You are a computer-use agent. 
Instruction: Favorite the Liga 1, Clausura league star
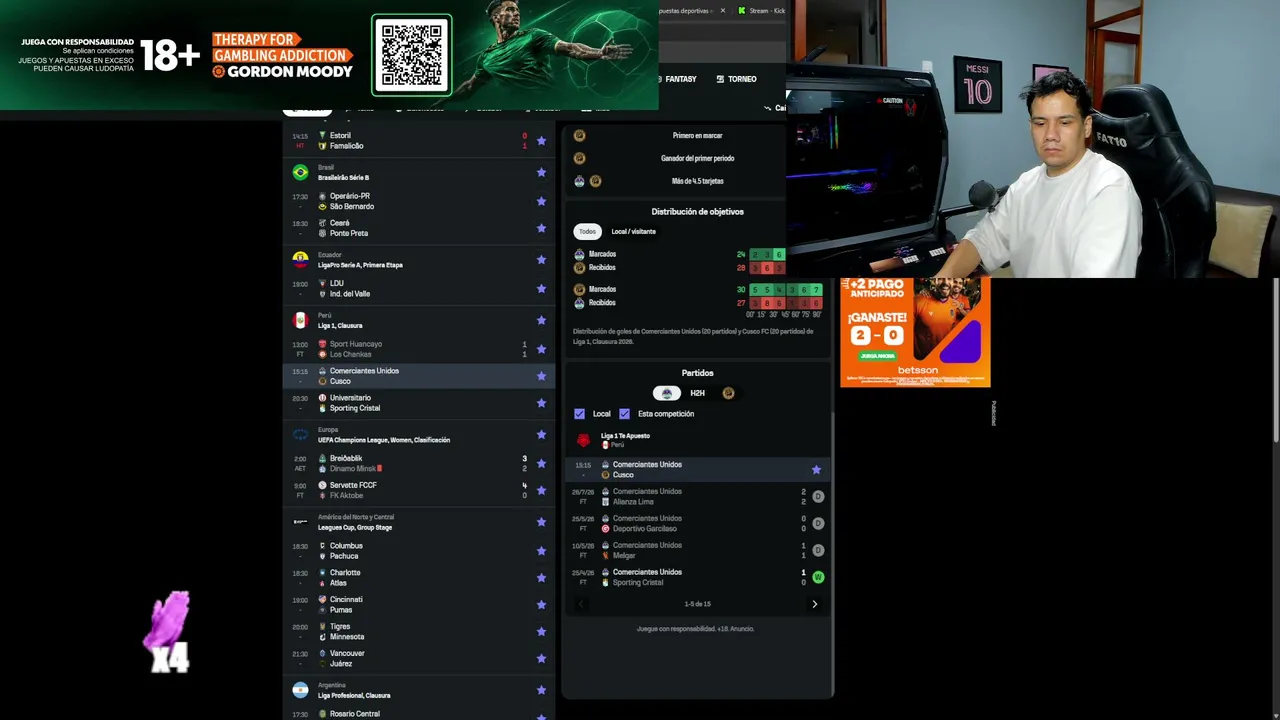[541, 320]
